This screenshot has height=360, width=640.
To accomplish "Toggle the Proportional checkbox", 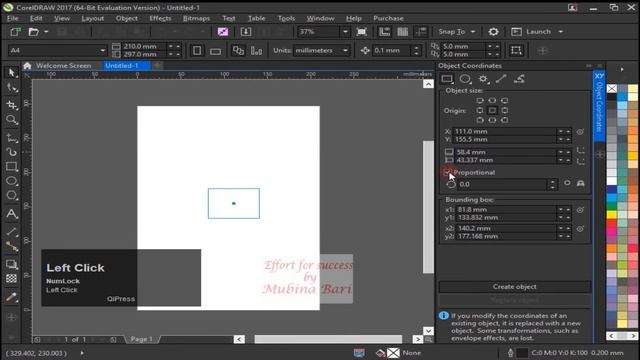I will click(447, 173).
